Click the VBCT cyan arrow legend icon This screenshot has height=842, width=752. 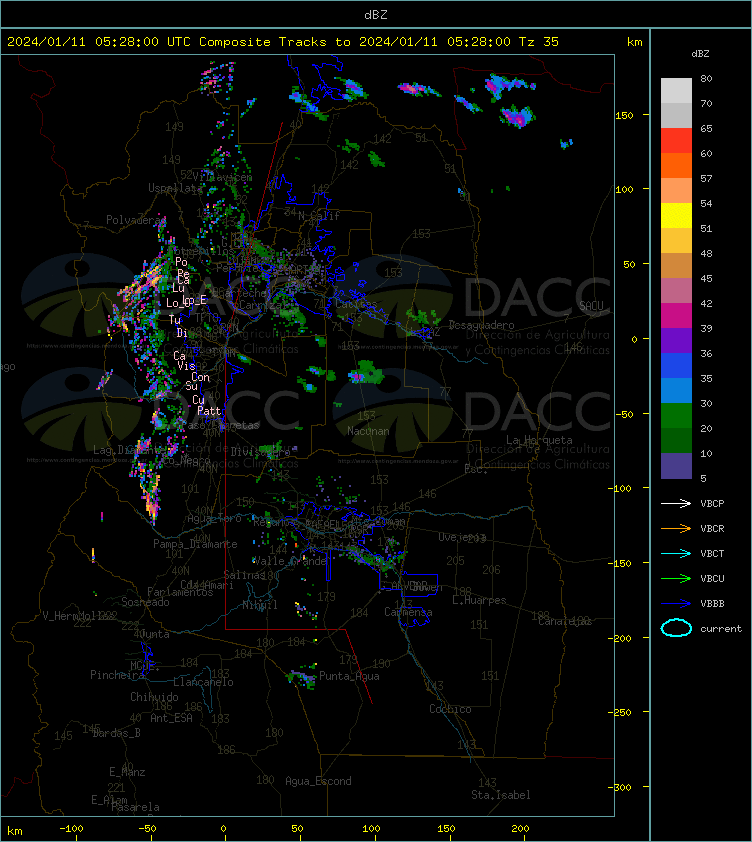click(x=676, y=553)
